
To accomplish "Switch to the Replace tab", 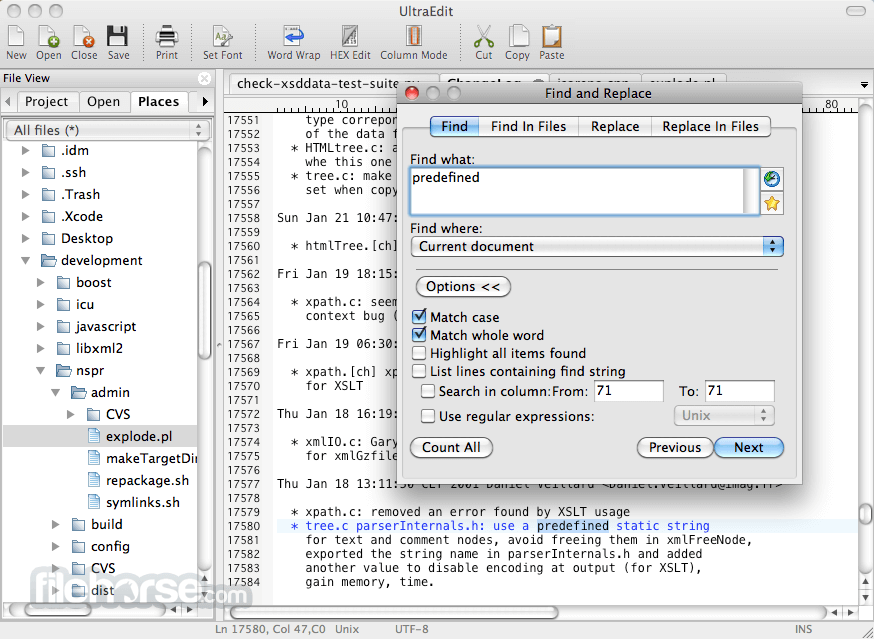I will (x=615, y=127).
